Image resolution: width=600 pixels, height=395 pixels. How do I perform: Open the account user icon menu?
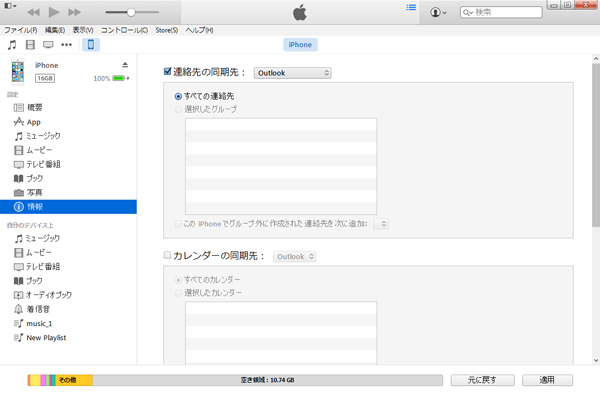pyautogui.click(x=438, y=12)
